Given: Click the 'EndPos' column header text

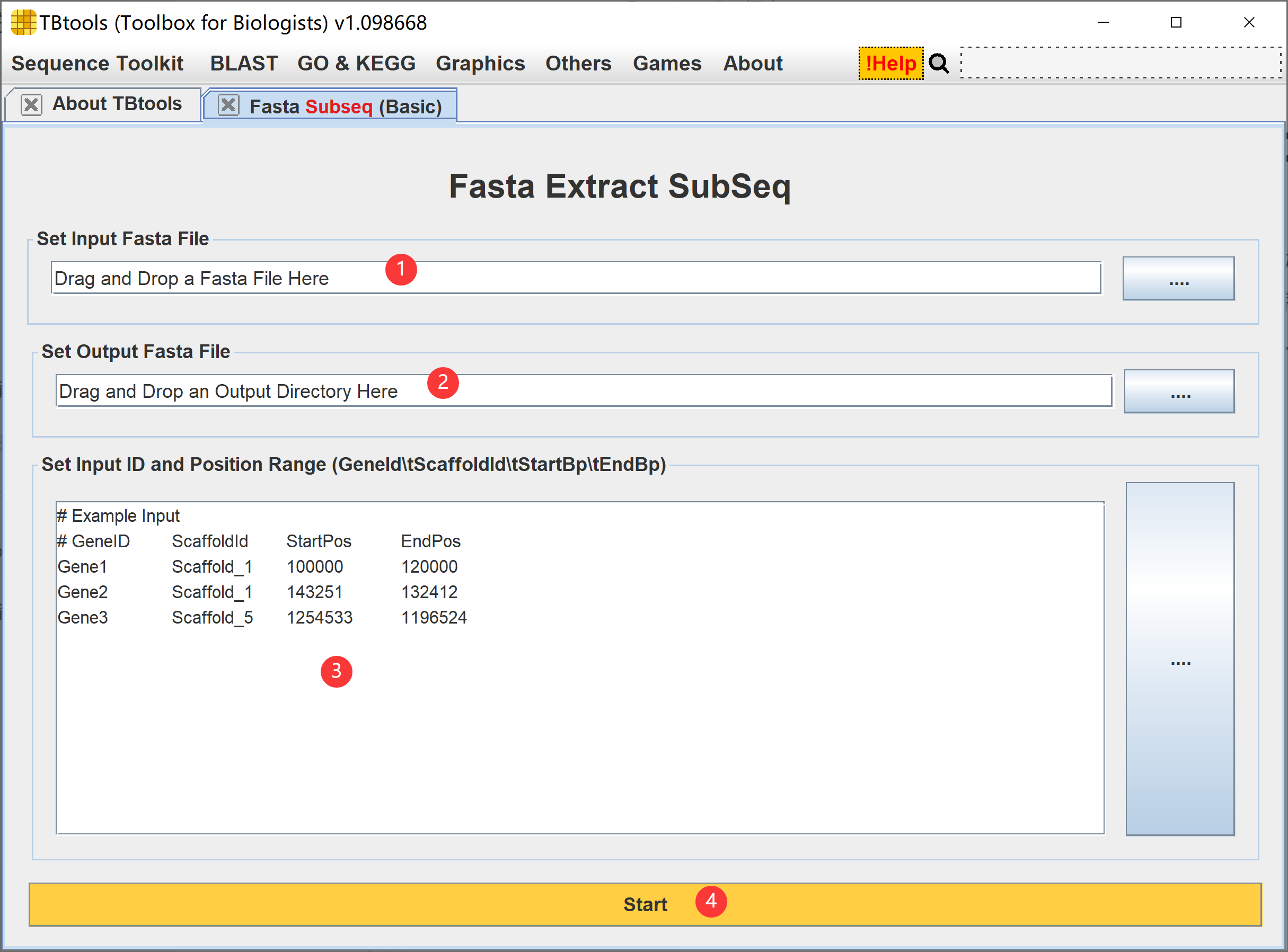Looking at the screenshot, I should pyautogui.click(x=431, y=541).
